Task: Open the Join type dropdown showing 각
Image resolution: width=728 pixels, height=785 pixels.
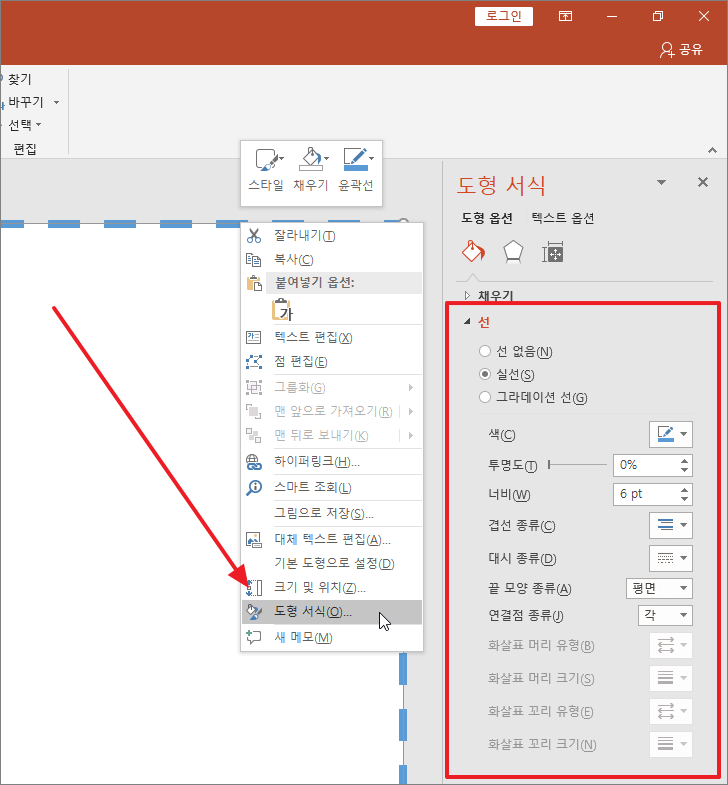Action: tap(665, 615)
